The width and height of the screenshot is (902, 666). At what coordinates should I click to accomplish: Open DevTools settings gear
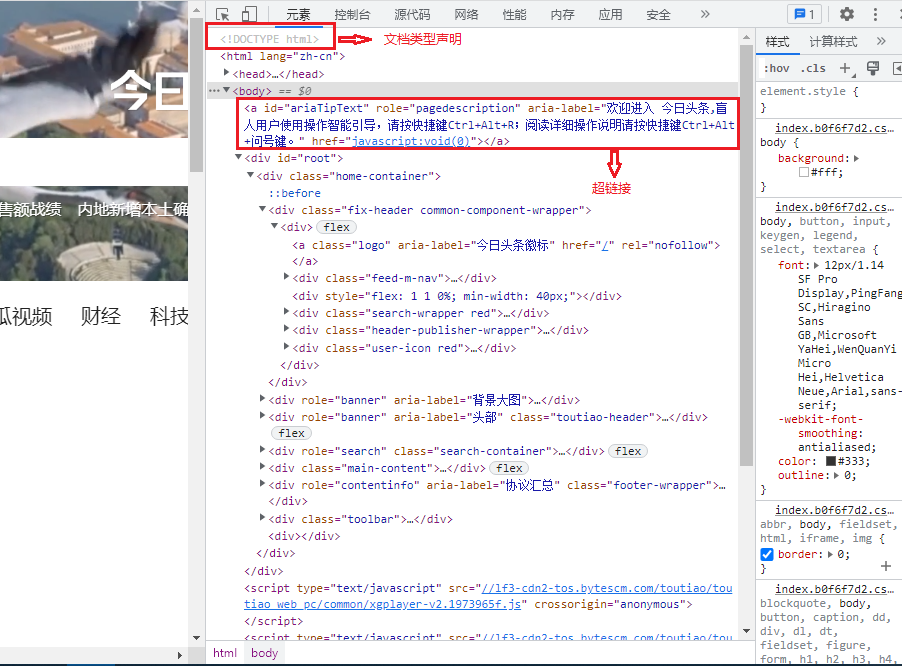(847, 14)
